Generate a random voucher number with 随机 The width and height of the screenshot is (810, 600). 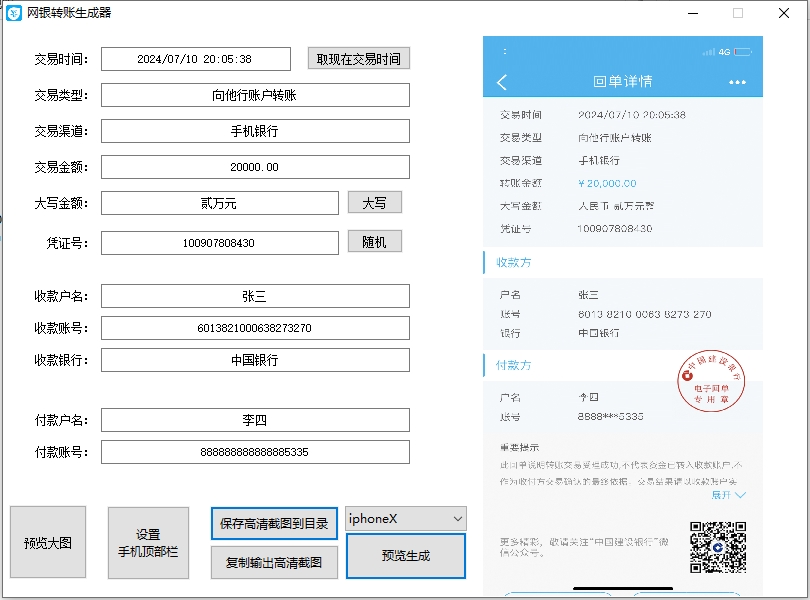click(375, 241)
